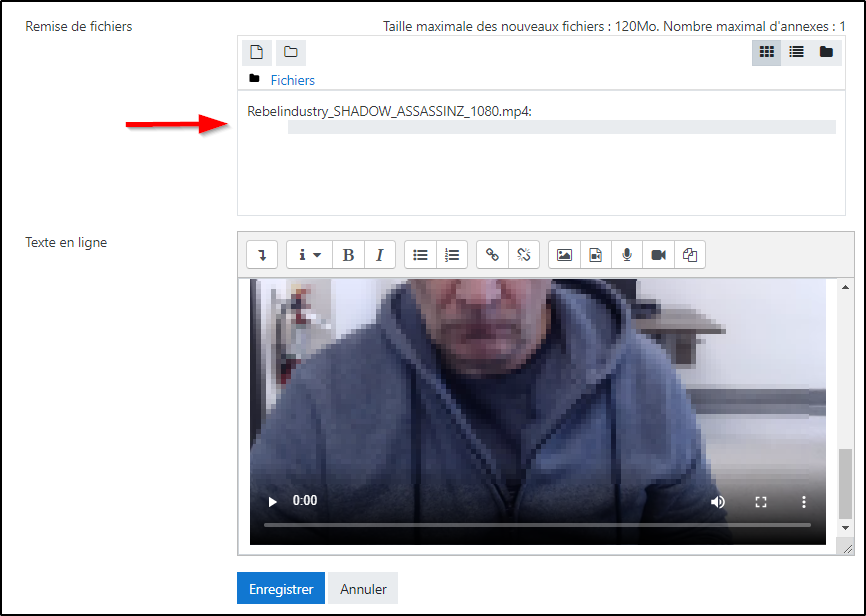Insert an unordered bullet list
Screen dimensions: 866x616
421,255
